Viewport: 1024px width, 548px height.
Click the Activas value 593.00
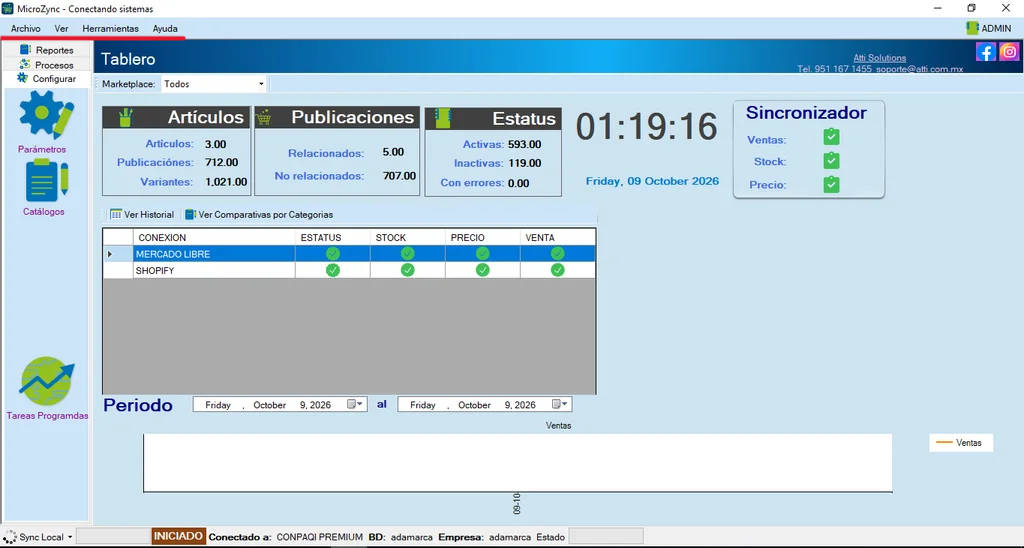(524, 144)
